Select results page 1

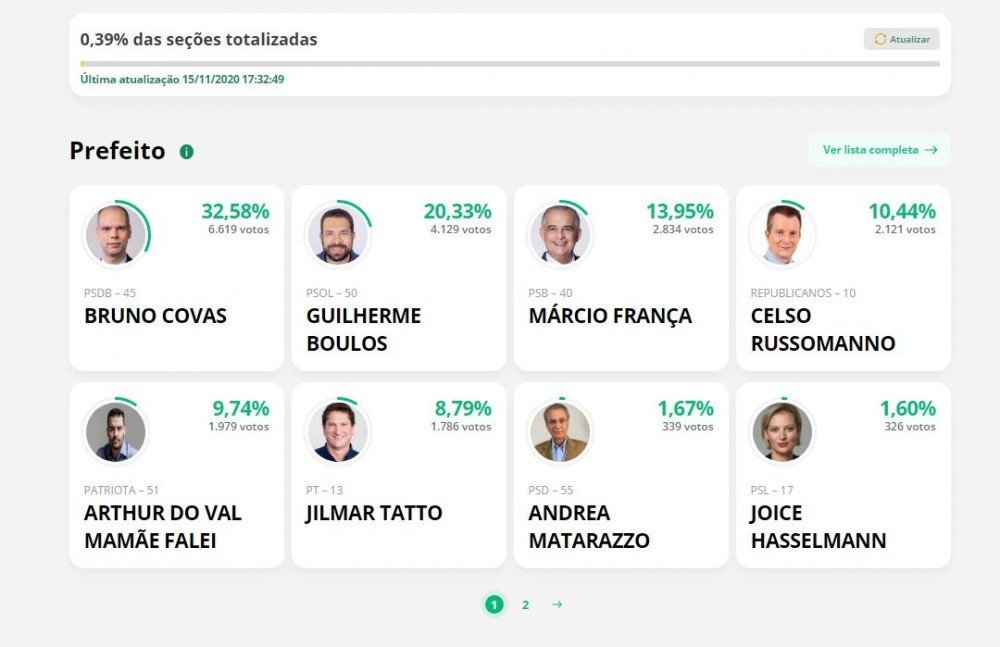(x=494, y=604)
